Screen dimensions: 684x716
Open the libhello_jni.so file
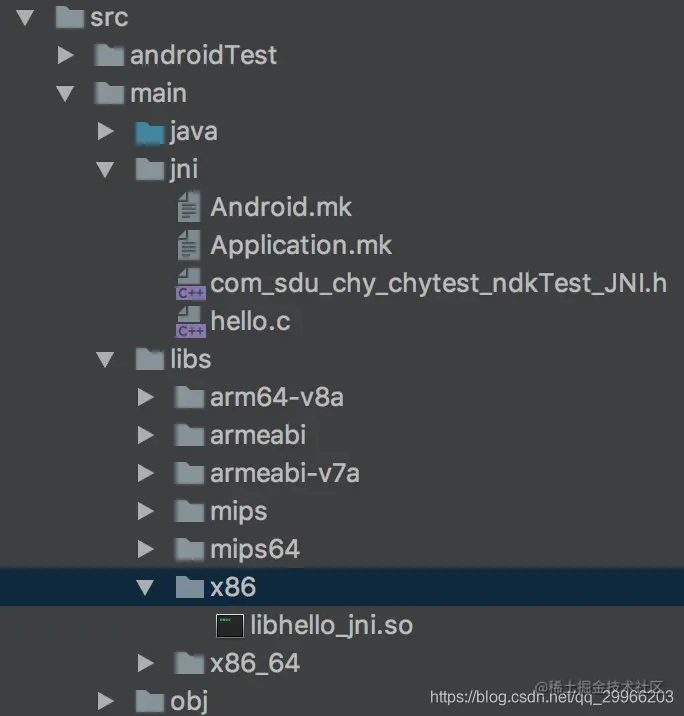(331, 626)
